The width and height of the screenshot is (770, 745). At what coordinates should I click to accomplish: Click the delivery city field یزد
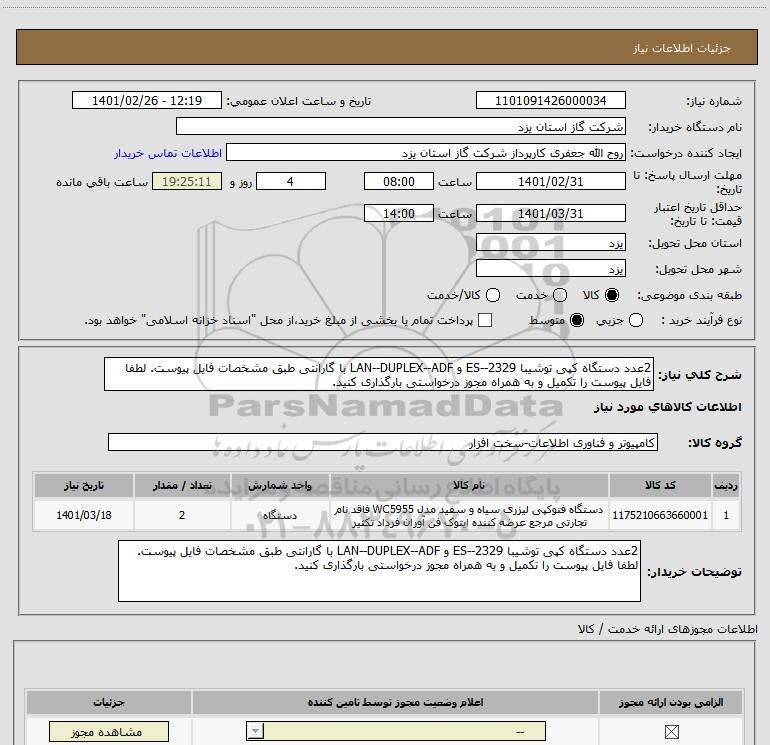(550, 269)
